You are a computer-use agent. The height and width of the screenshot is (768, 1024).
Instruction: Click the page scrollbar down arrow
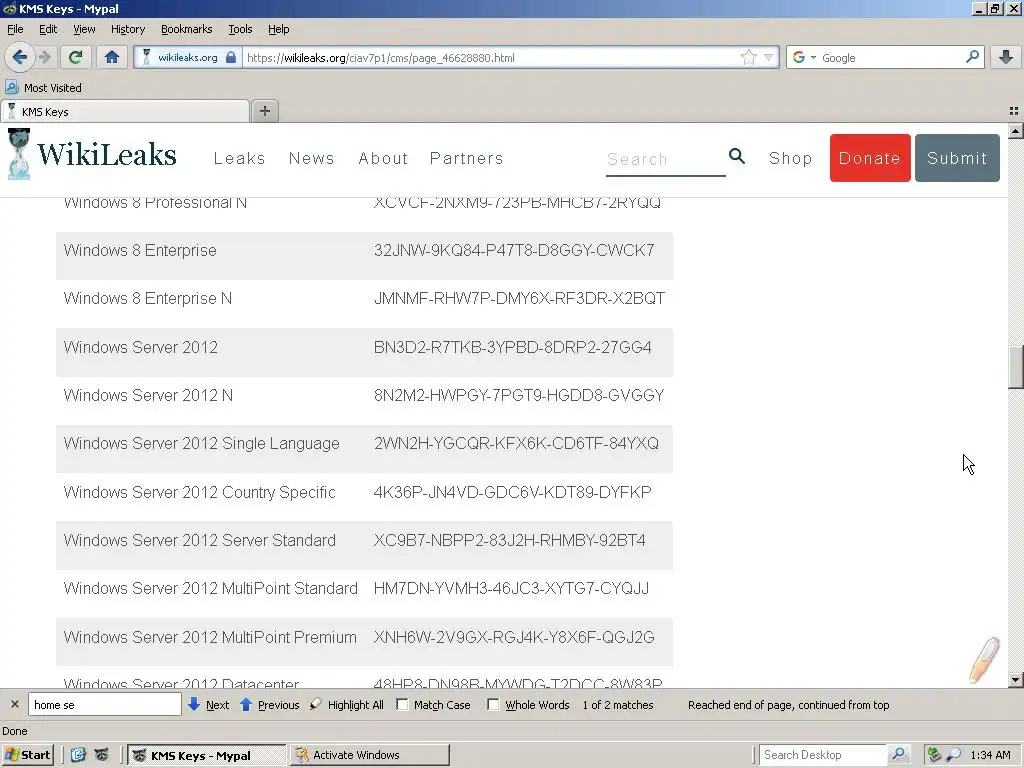tap(1015, 680)
